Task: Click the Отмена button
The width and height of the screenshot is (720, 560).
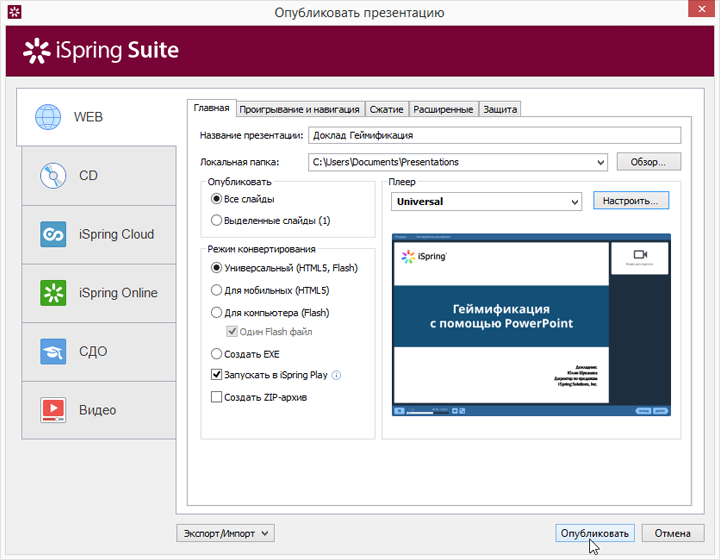Action: point(673,533)
